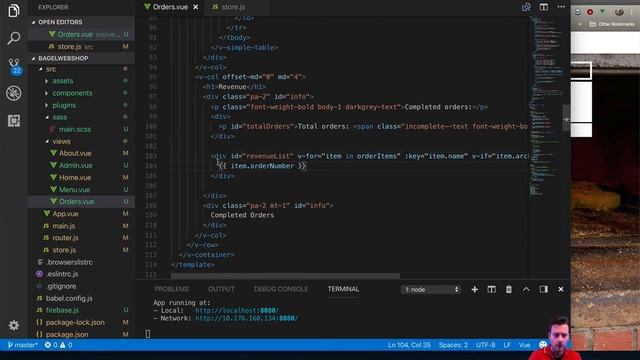
Task: Open App.vue in the explorer
Action: pyautogui.click(x=65, y=214)
